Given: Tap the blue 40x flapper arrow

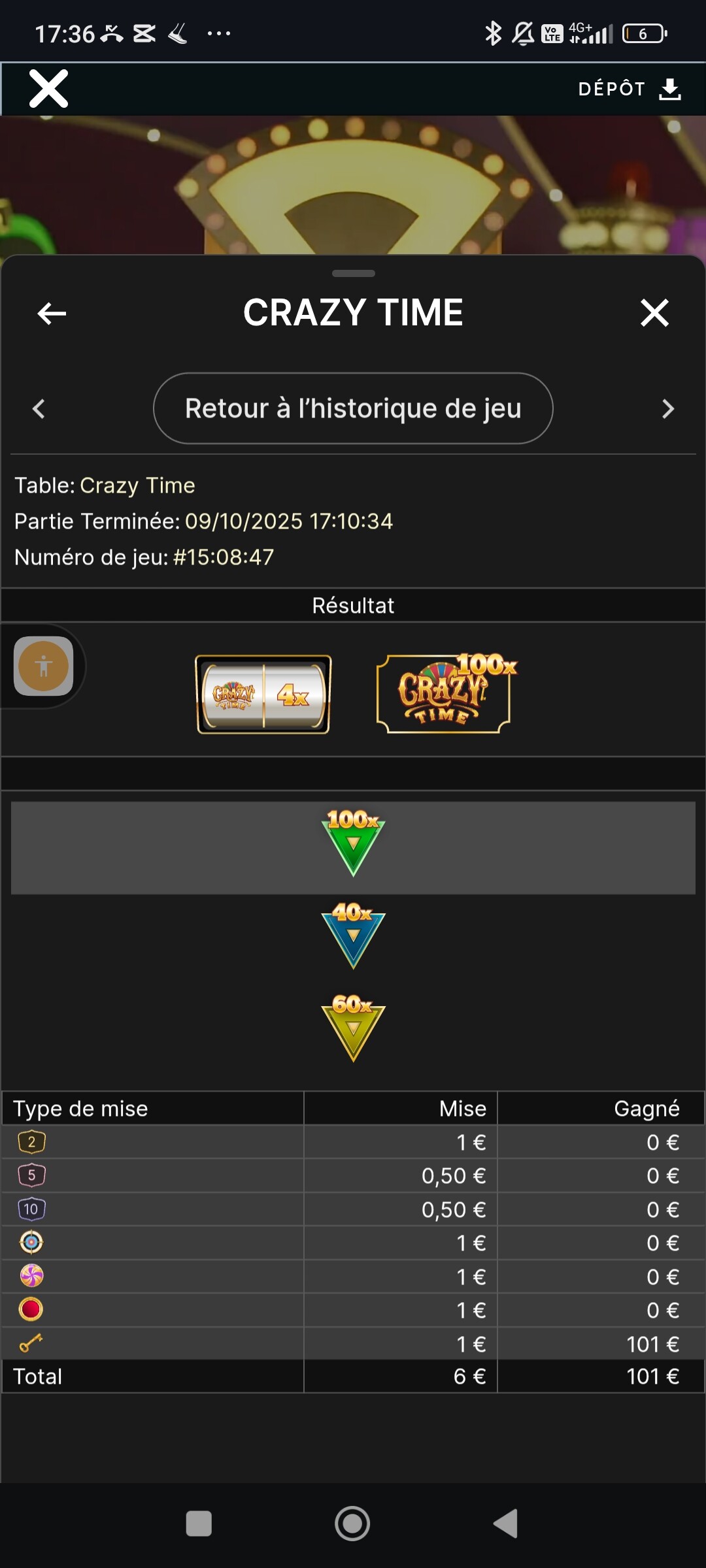Looking at the screenshot, I should click(353, 935).
